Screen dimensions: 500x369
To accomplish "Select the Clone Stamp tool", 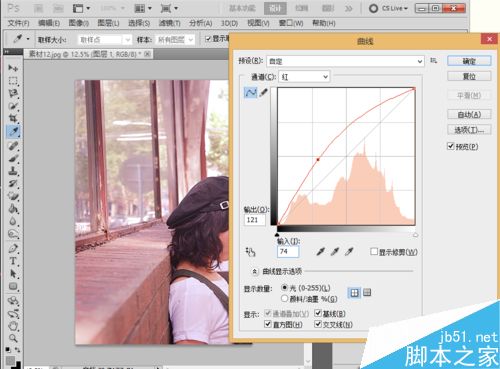I will 13,171.
